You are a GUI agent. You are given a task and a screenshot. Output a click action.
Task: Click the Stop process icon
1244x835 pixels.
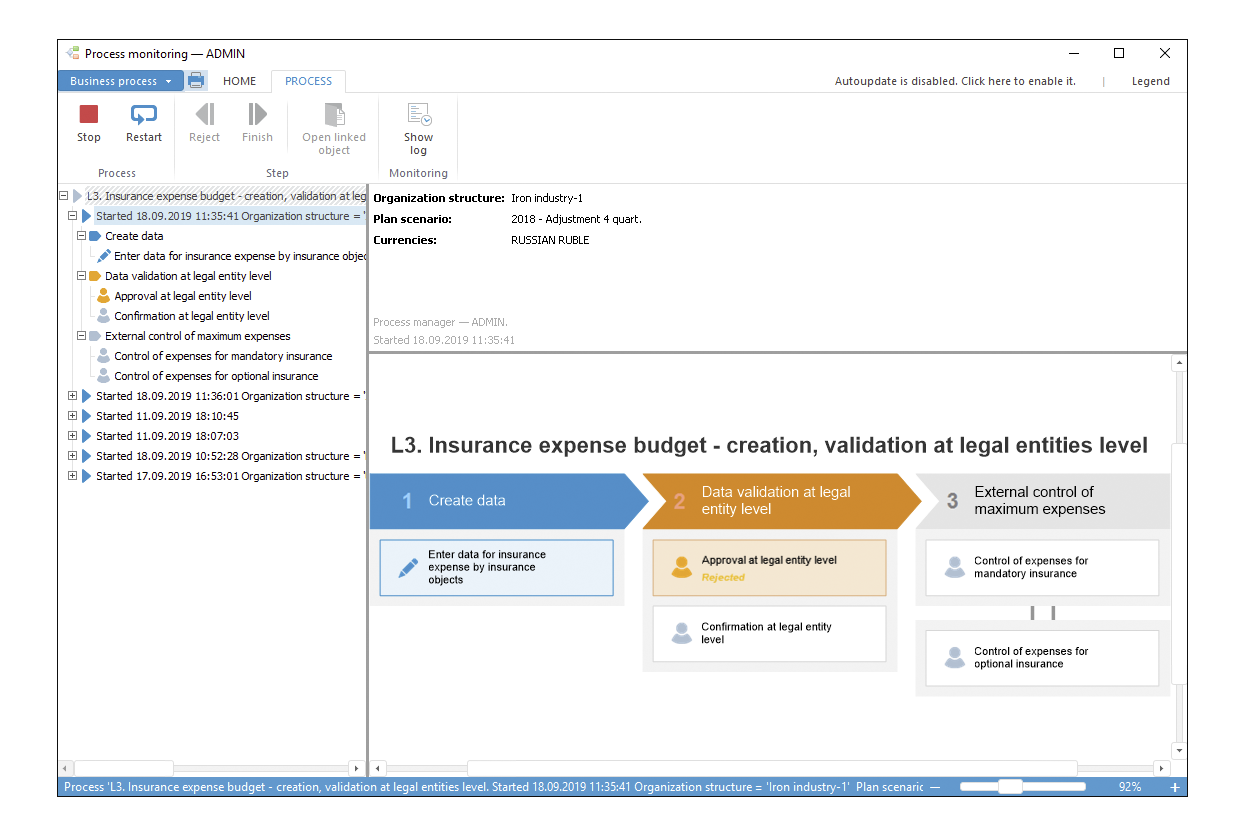point(89,115)
